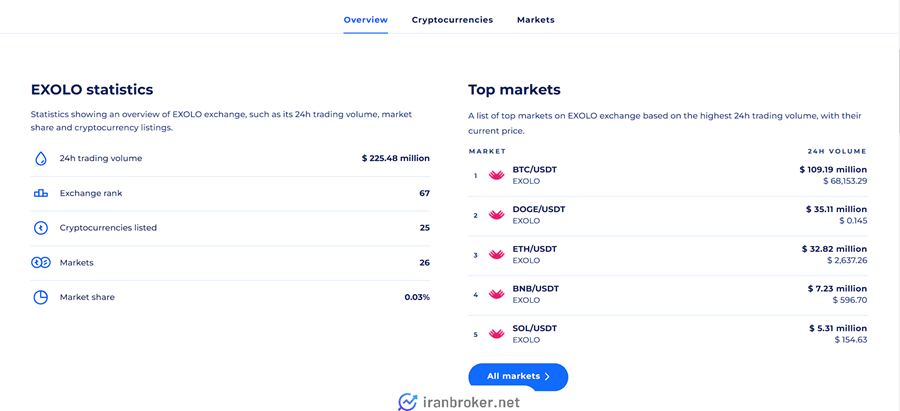The image size is (900, 411).
Task: Click the EXOLO logo in SOL/USDT row
Action: click(496, 334)
